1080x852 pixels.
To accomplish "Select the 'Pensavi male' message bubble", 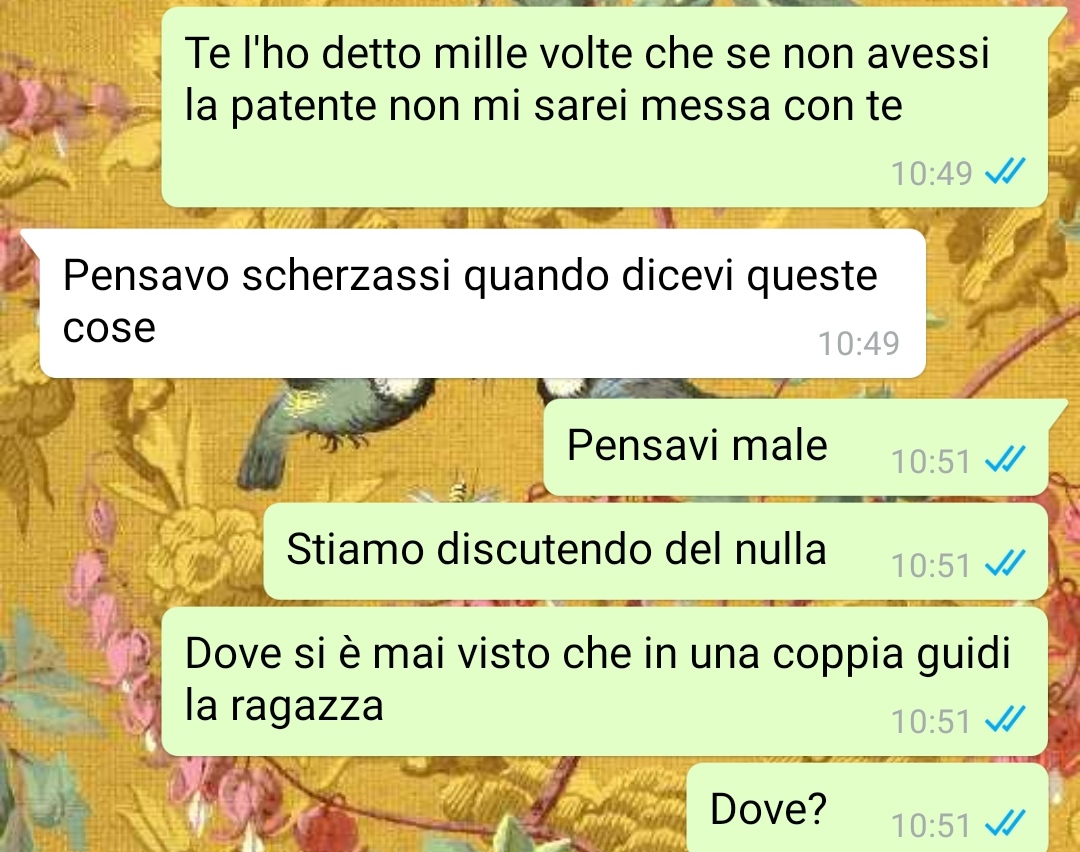I will (796, 448).
